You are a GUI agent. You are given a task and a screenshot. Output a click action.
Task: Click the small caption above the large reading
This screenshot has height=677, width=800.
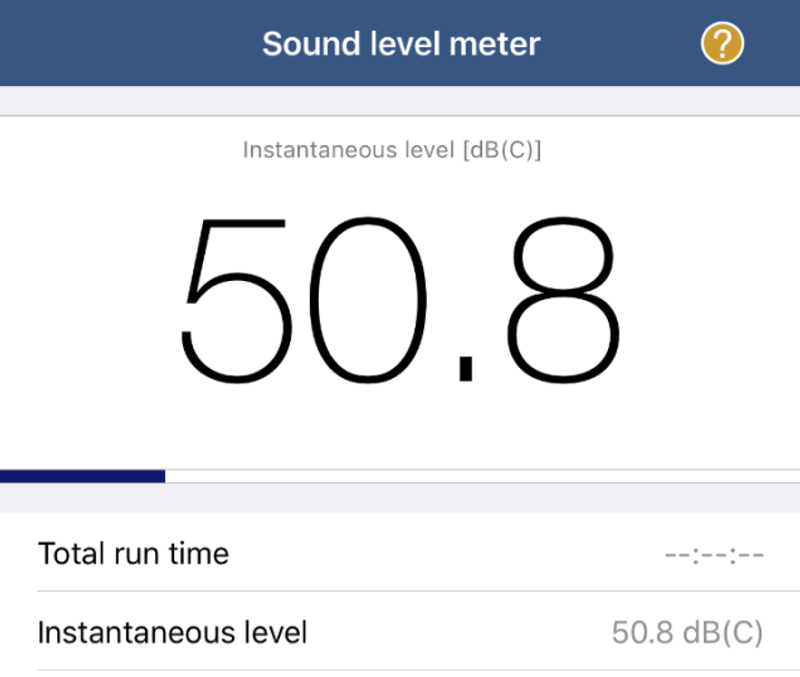tap(392, 151)
